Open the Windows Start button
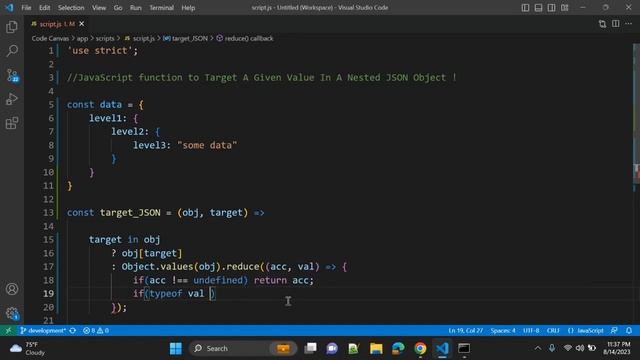Viewport: 640px width, 360px height. point(176,349)
